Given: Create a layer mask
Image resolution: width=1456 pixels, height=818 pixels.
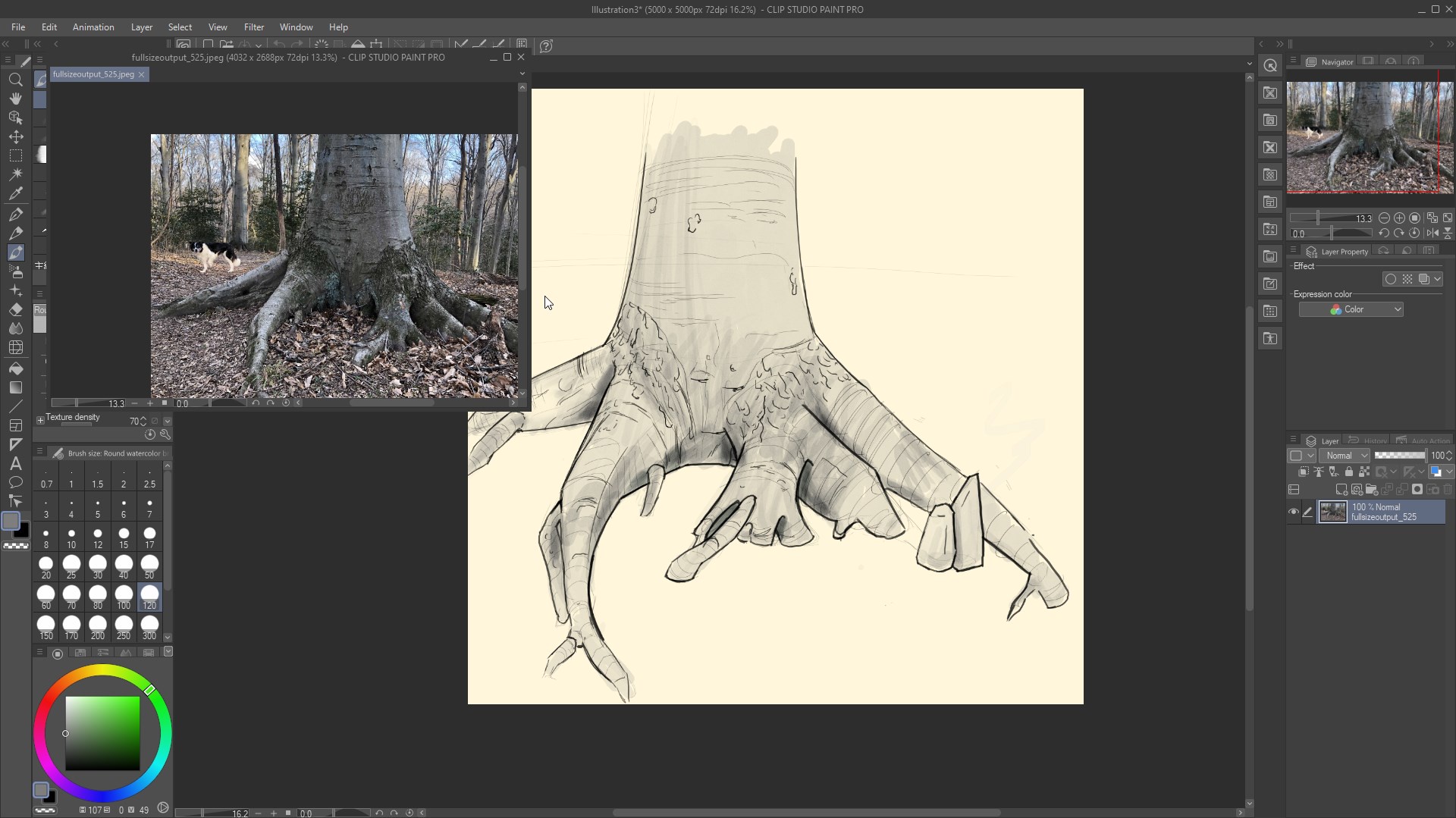Looking at the screenshot, I should tap(1417, 490).
